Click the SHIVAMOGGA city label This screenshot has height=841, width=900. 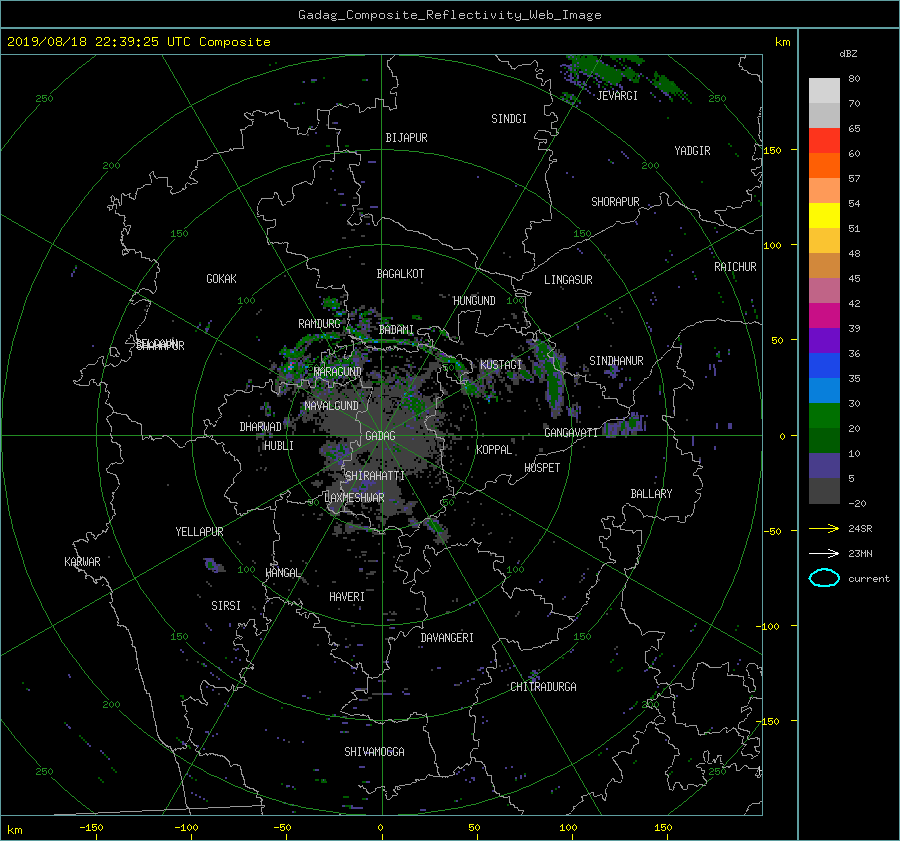coord(374,752)
